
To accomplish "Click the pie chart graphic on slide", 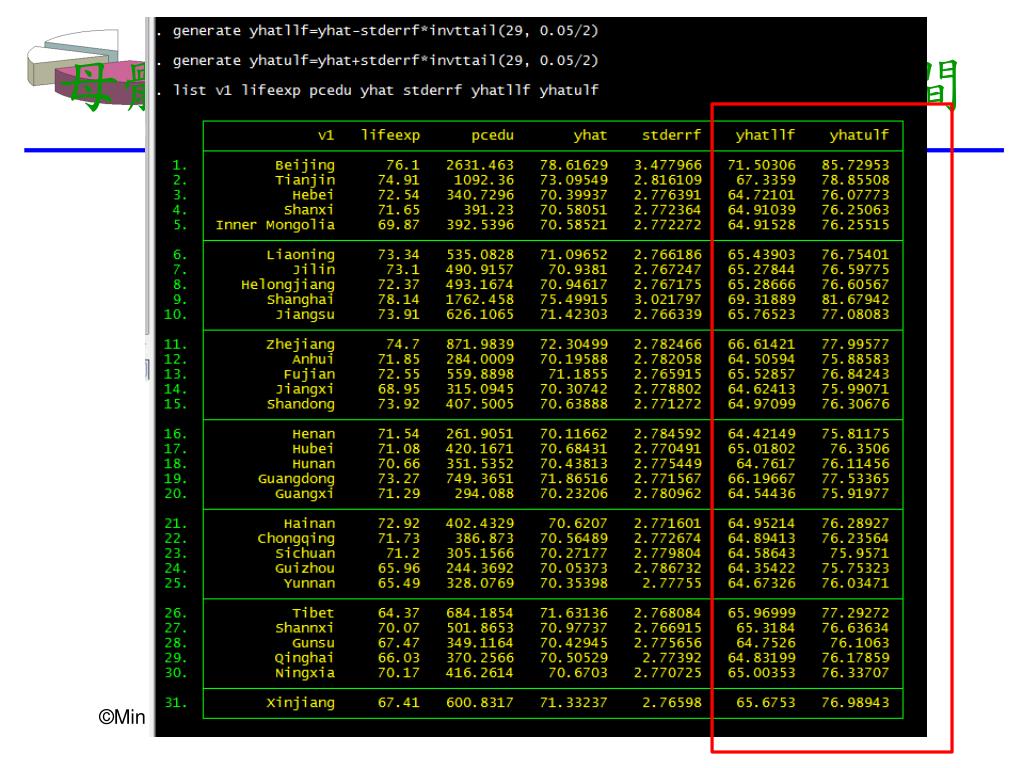I will coord(85,65).
